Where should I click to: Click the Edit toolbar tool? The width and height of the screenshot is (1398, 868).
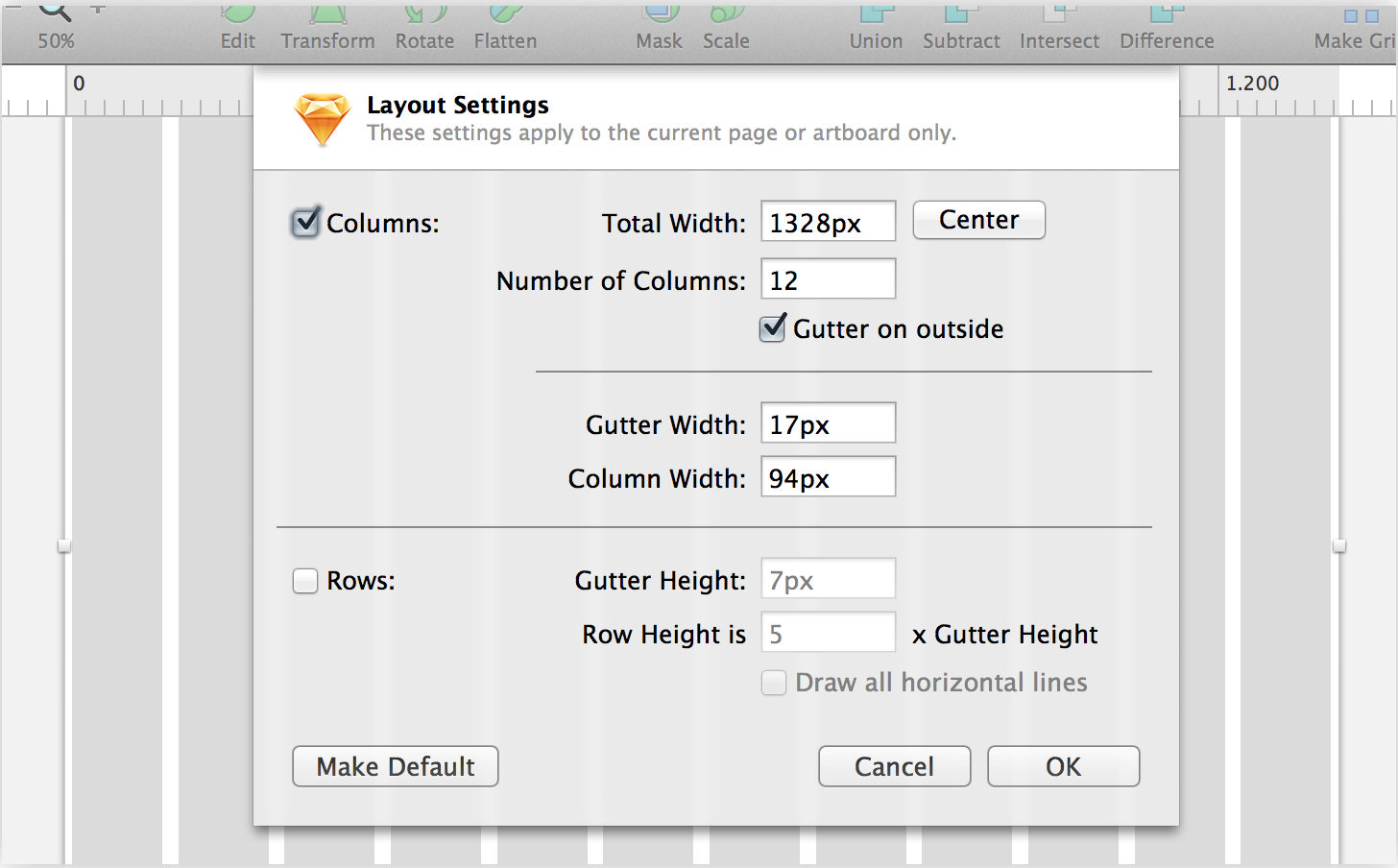click(237, 27)
